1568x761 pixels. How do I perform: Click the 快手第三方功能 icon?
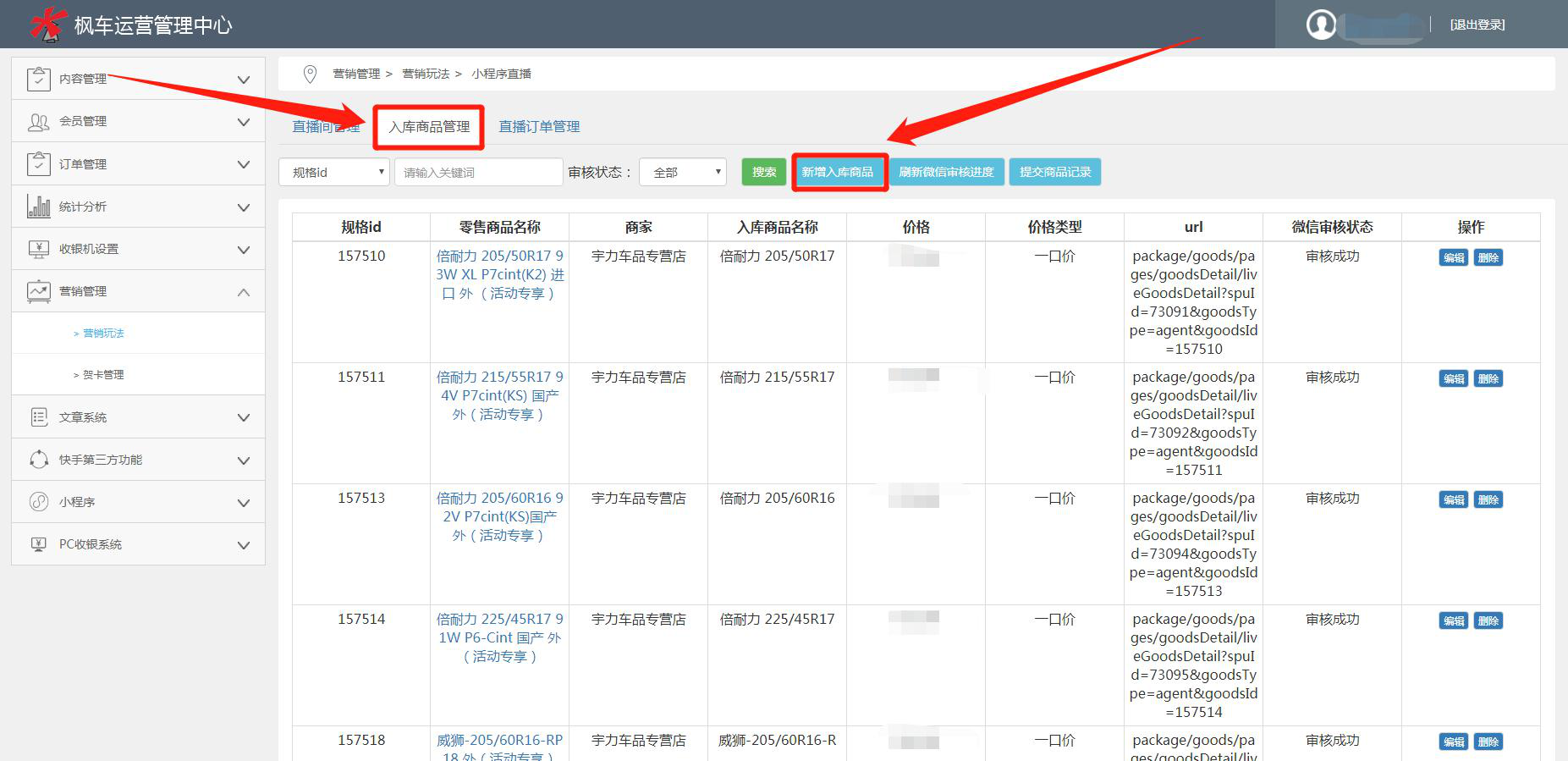pyautogui.click(x=39, y=459)
